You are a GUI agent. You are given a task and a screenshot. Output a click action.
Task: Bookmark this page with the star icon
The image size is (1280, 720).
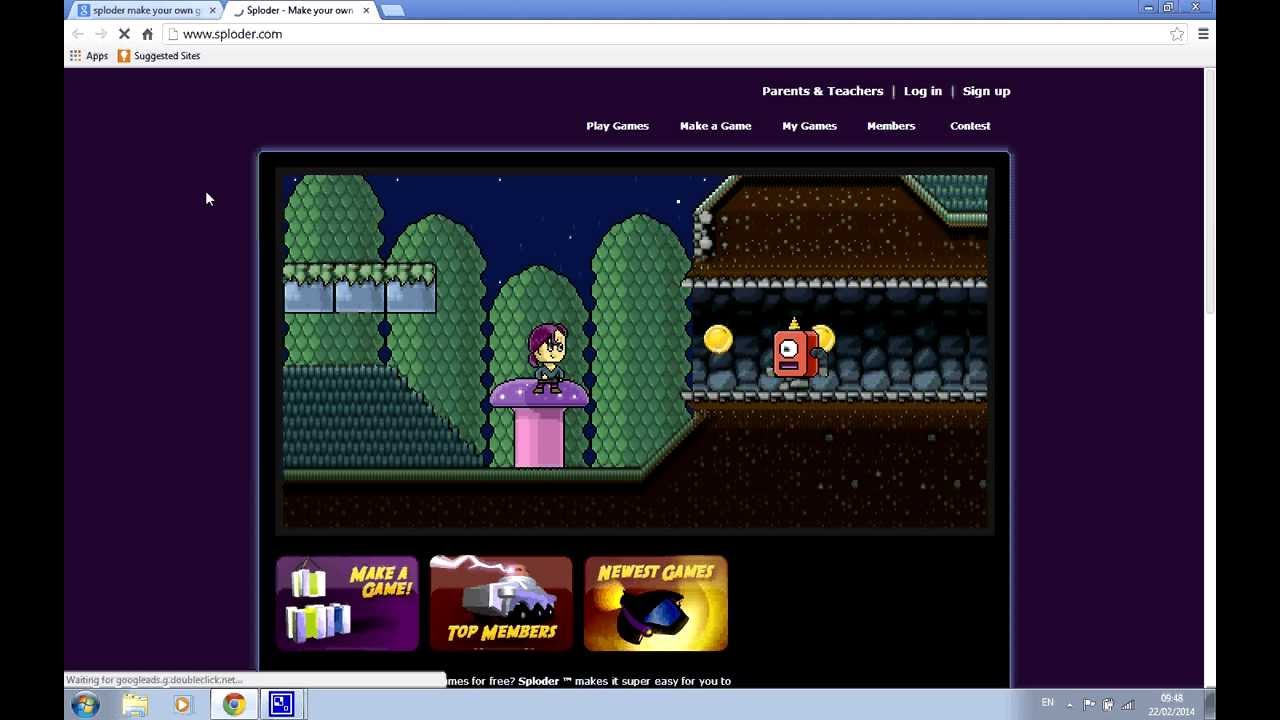[1177, 34]
